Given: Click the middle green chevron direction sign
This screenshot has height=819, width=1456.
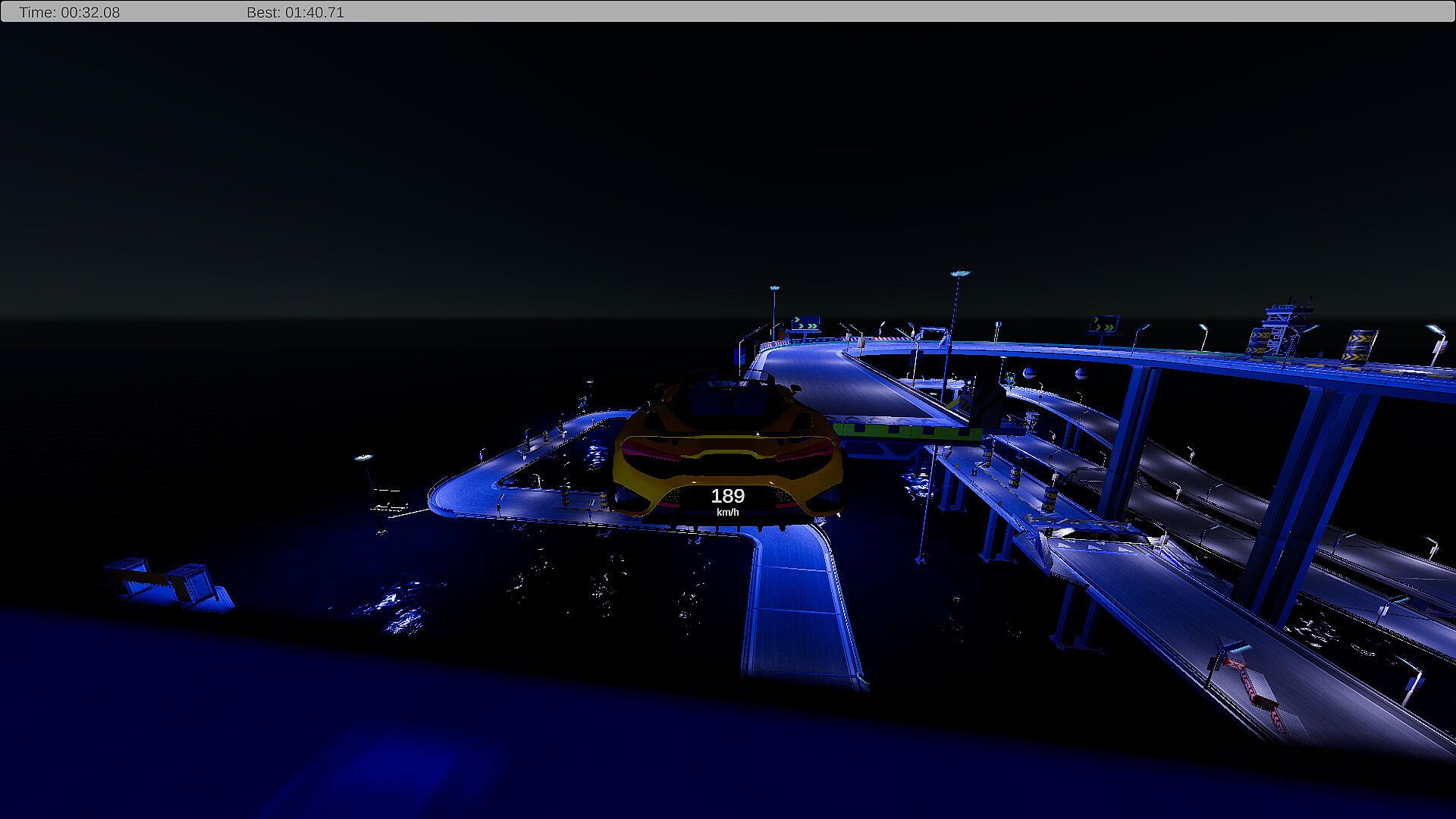Looking at the screenshot, I should tap(1105, 325).
